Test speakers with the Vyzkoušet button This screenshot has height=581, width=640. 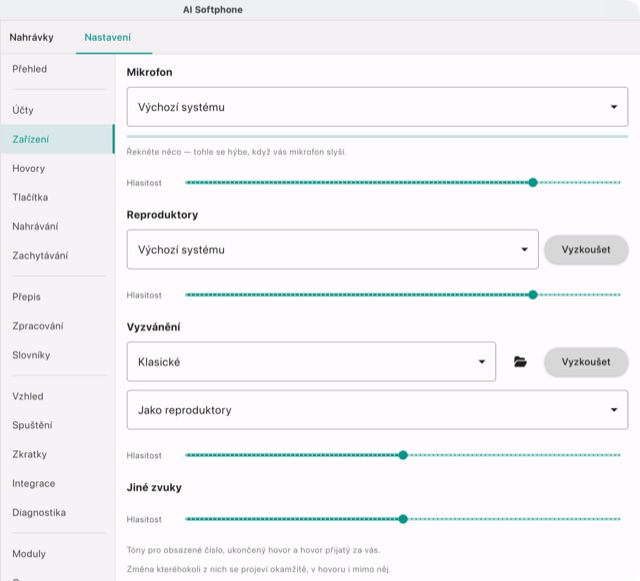pos(586,249)
